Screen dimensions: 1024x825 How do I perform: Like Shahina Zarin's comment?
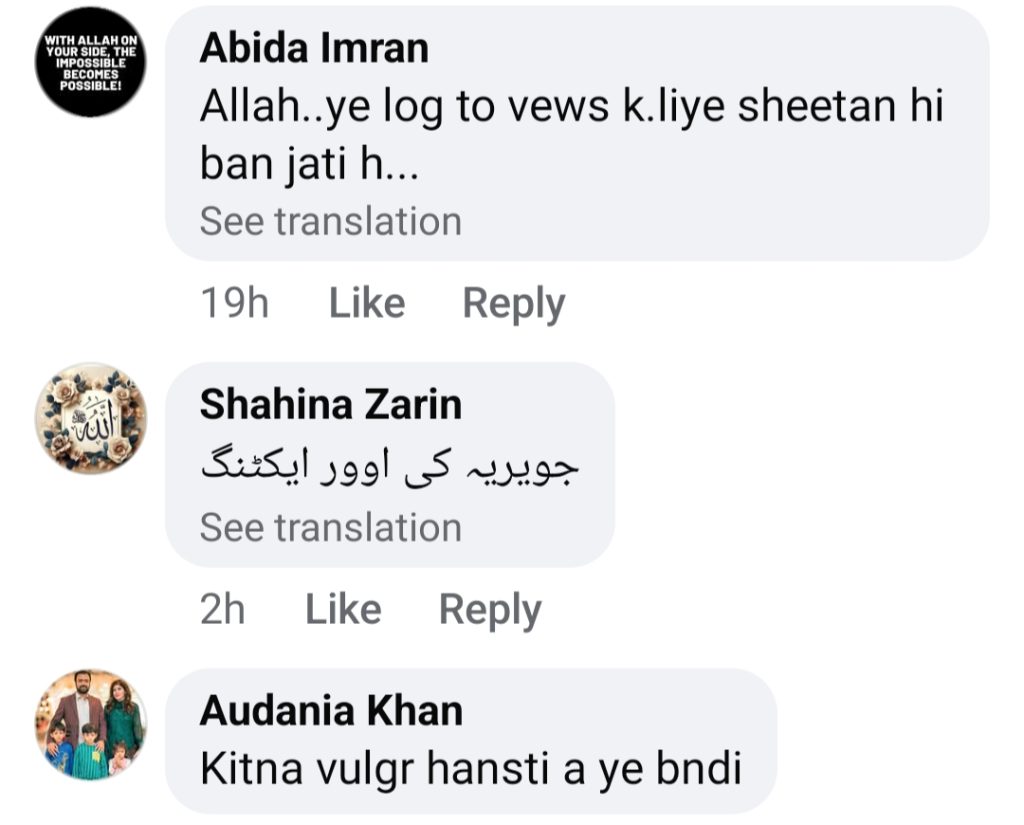click(x=343, y=610)
